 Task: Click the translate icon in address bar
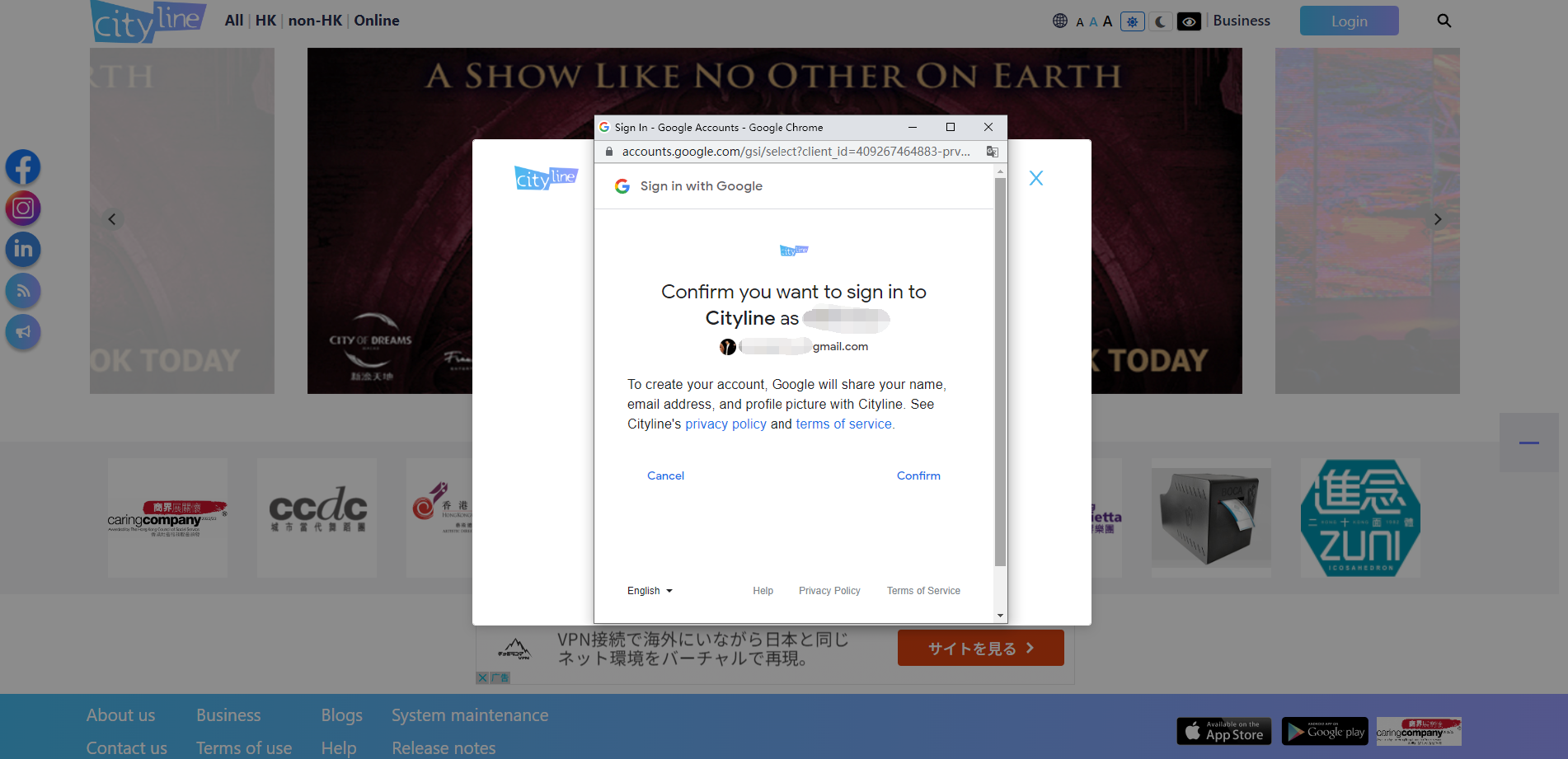[992, 152]
